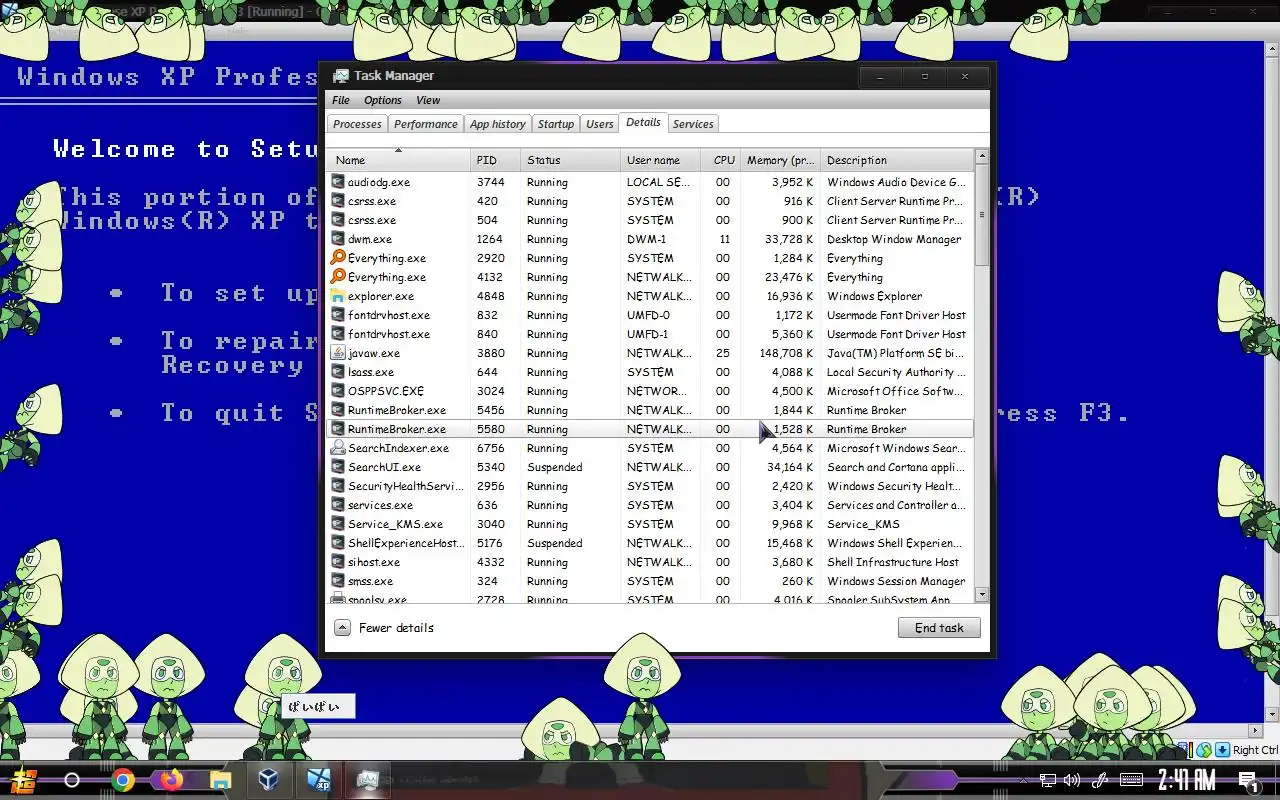Sort by the PID column header
The height and width of the screenshot is (800, 1280).
(495, 160)
